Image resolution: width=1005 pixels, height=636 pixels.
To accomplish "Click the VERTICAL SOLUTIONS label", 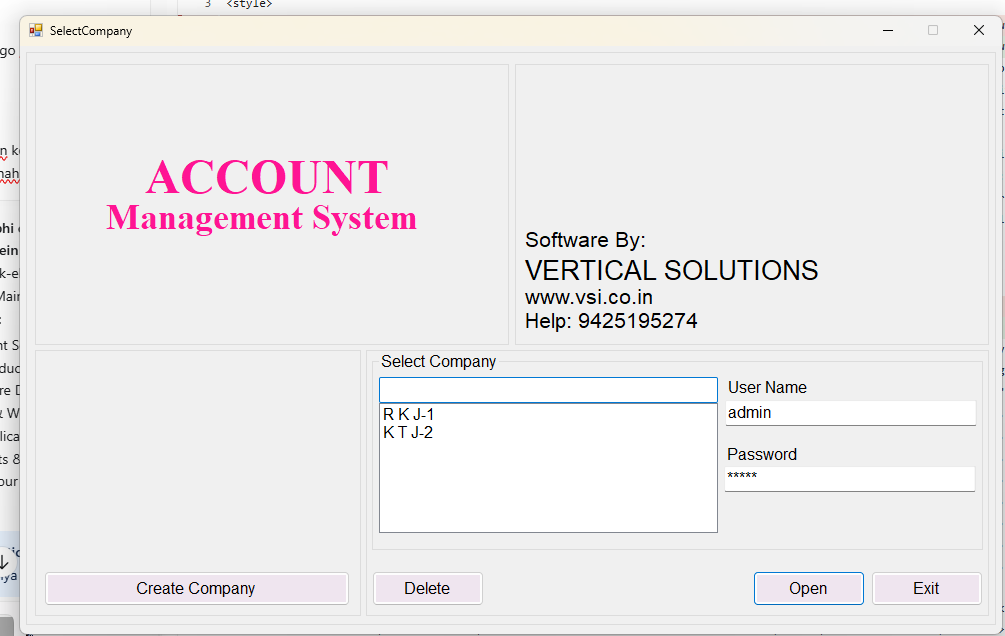I will tap(671, 270).
